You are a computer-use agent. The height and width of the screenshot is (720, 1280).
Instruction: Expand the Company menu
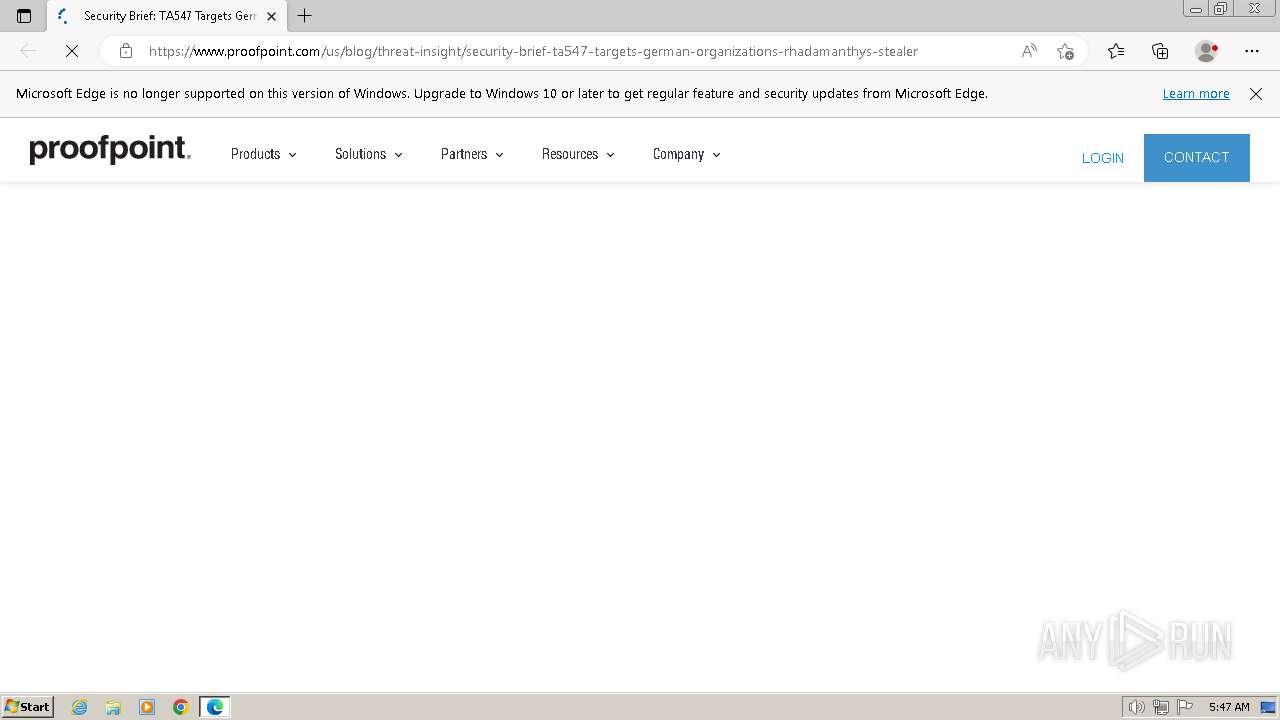point(687,154)
